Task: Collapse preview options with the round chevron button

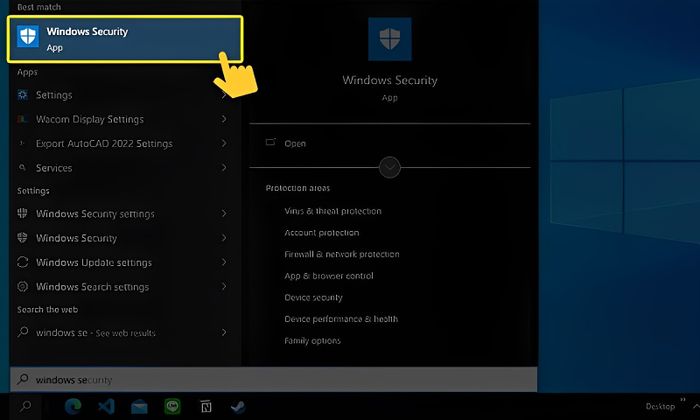Action: click(x=390, y=167)
